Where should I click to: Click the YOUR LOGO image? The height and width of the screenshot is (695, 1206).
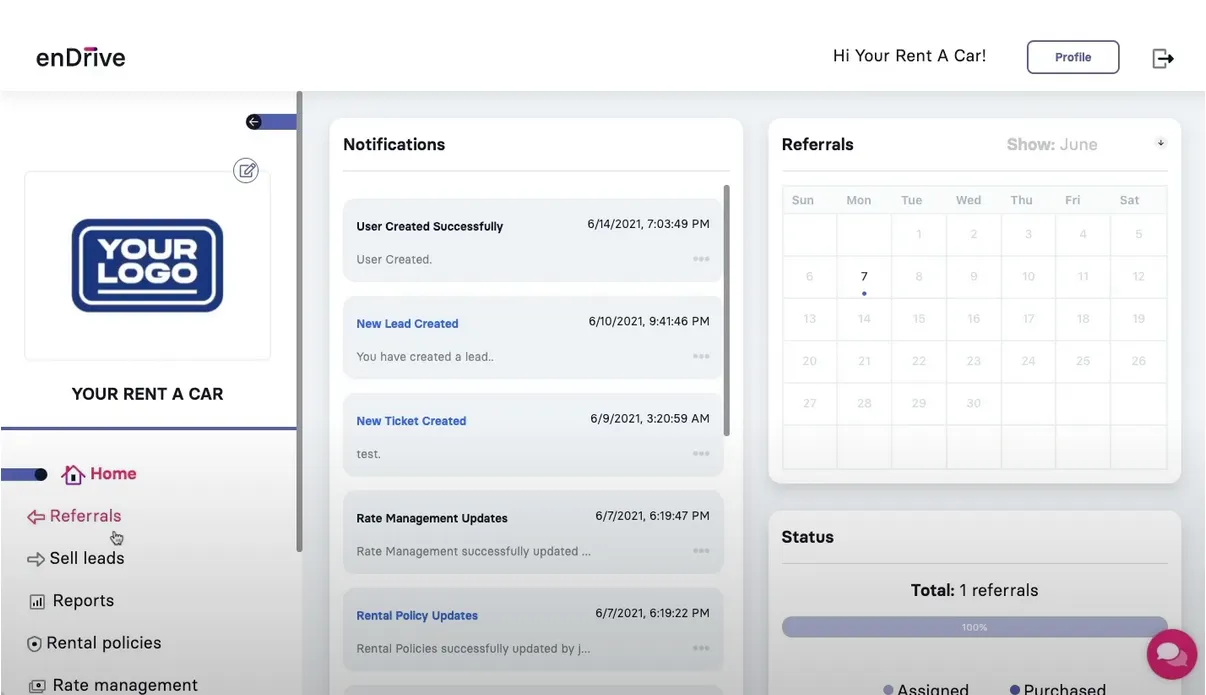[147, 265]
